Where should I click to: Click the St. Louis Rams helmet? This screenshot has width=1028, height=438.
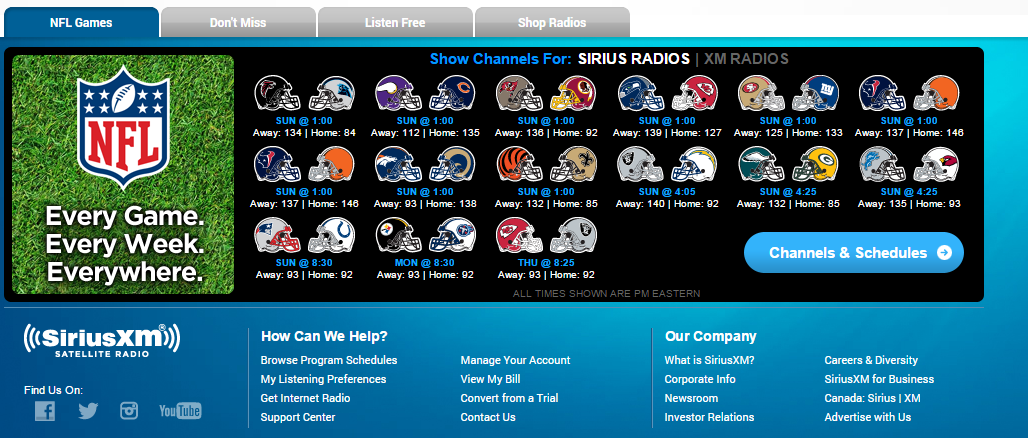tap(452, 165)
